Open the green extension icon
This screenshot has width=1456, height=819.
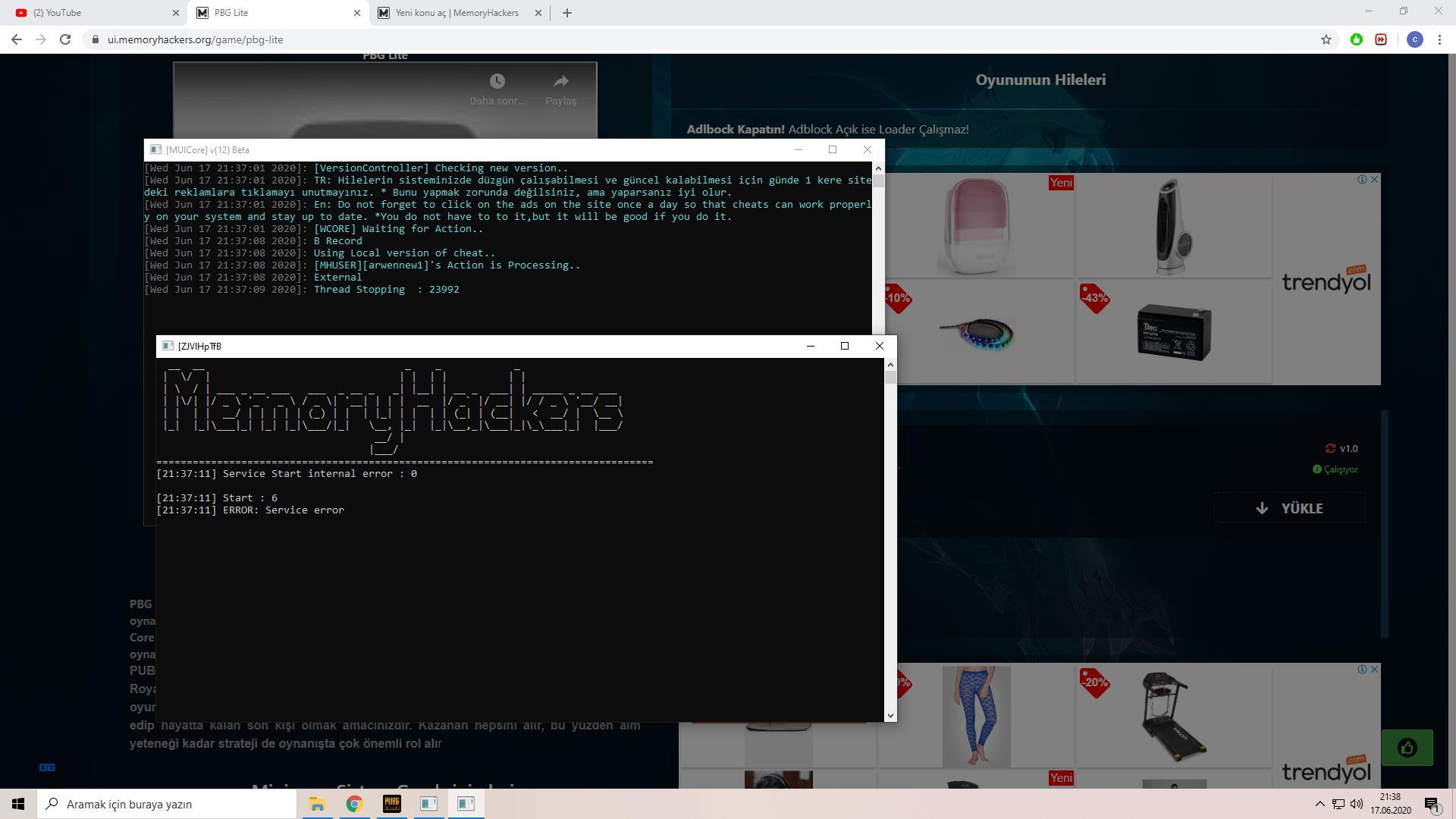tap(1357, 39)
